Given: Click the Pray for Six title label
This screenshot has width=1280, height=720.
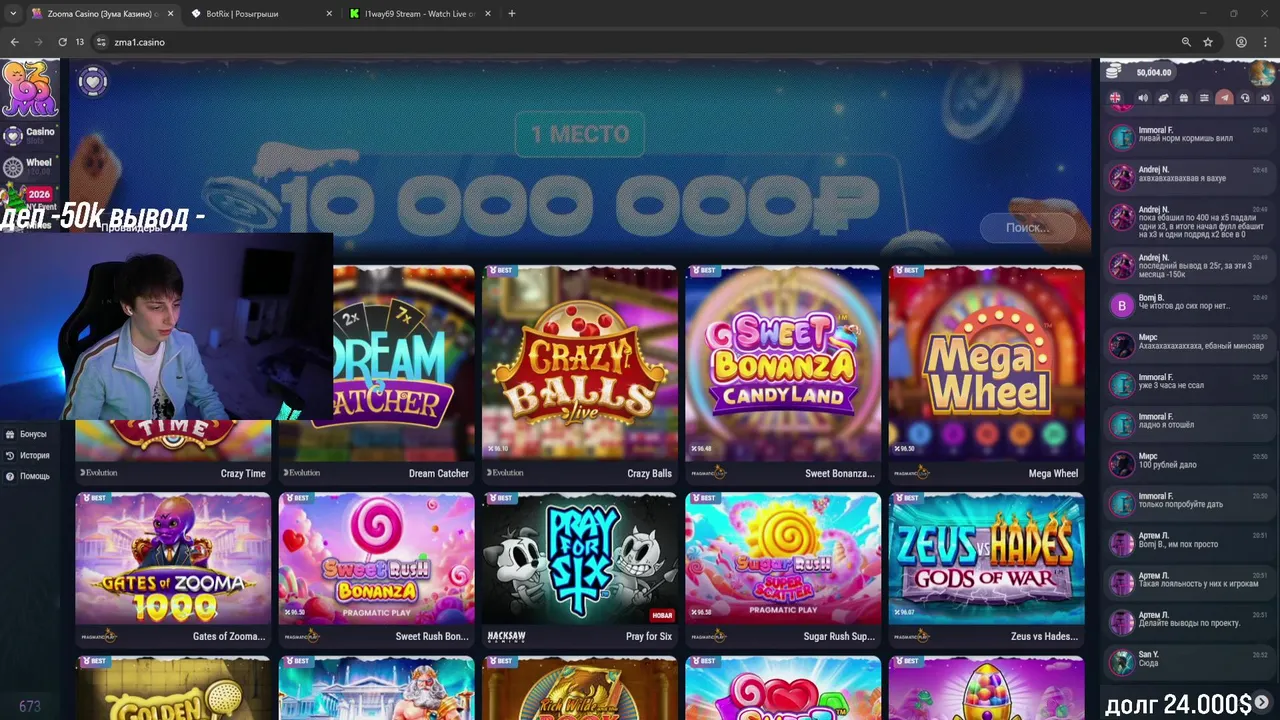Looking at the screenshot, I should point(649,637).
